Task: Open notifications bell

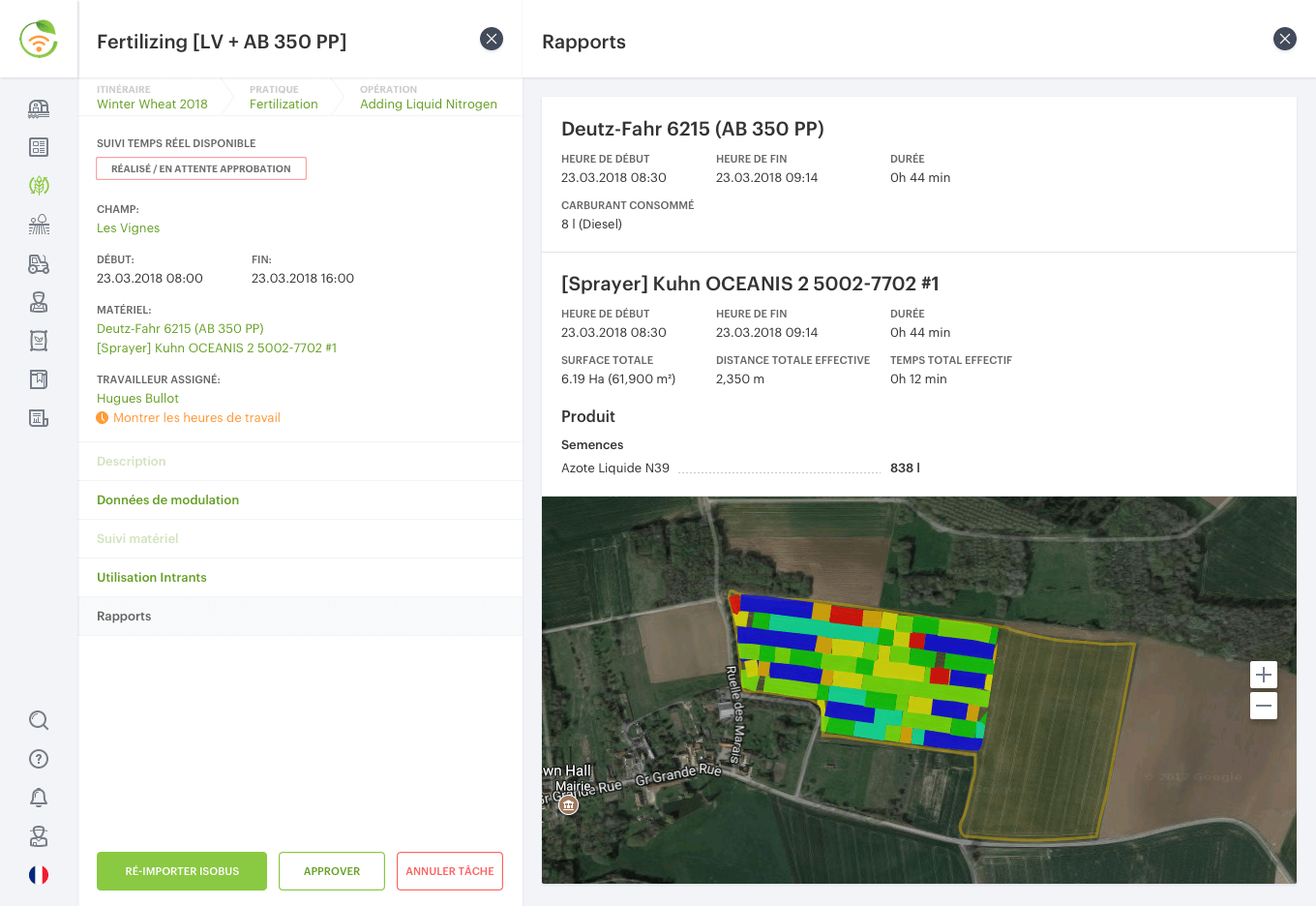Action: 39,798
